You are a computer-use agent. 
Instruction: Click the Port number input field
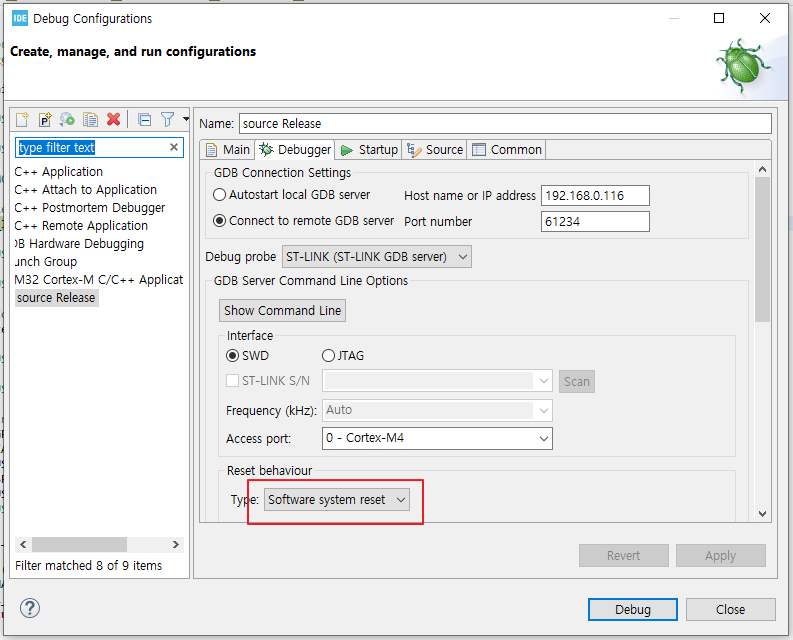(x=594, y=221)
